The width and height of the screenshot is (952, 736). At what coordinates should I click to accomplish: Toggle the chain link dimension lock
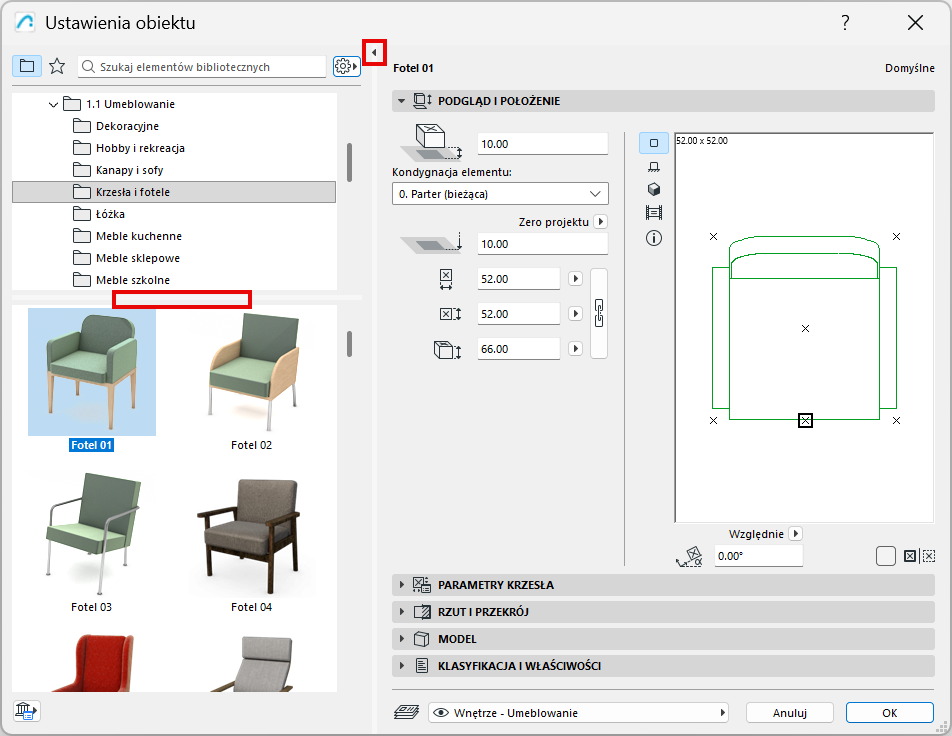click(x=599, y=313)
